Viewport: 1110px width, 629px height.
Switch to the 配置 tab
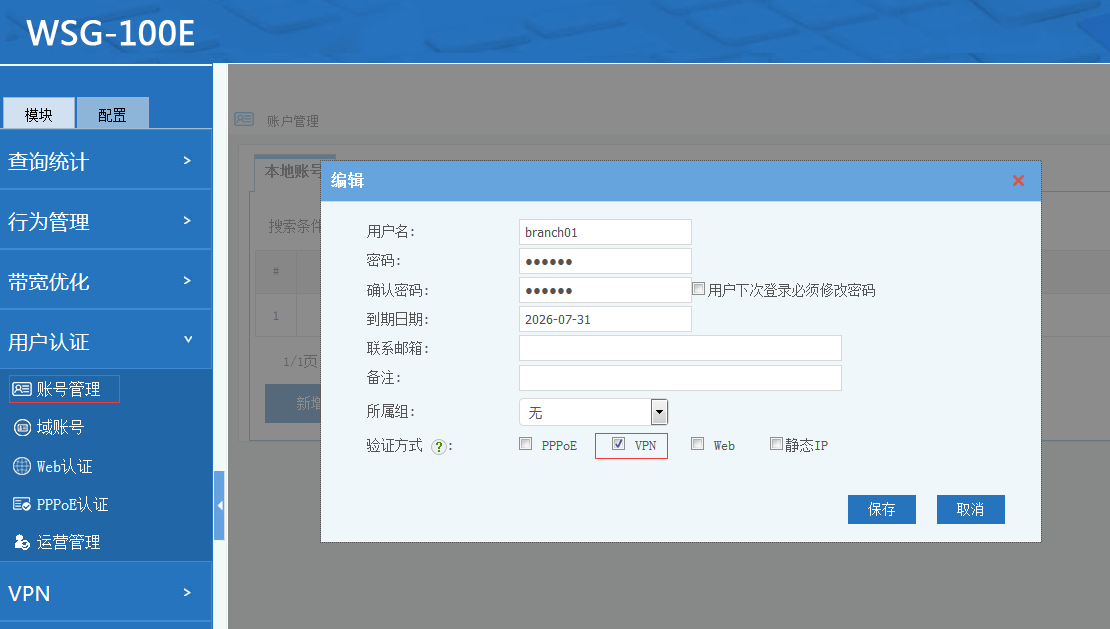112,114
